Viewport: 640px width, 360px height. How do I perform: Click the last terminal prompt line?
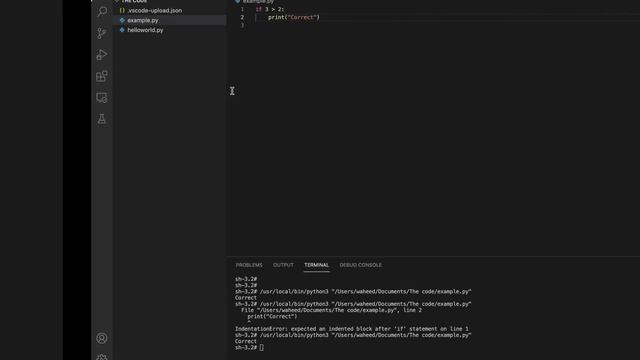tap(249, 347)
